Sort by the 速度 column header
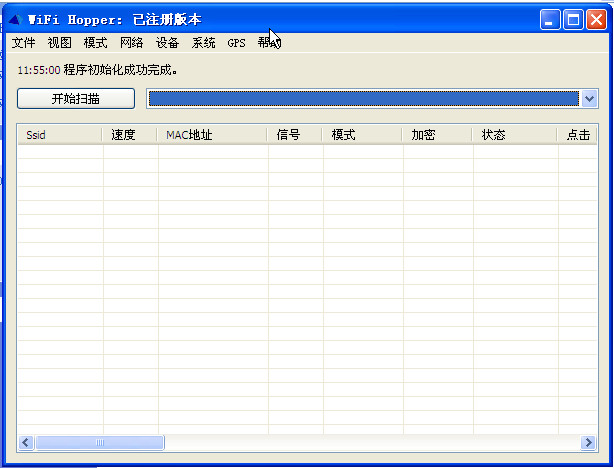Image resolution: width=614 pixels, height=468 pixels. [x=130, y=135]
